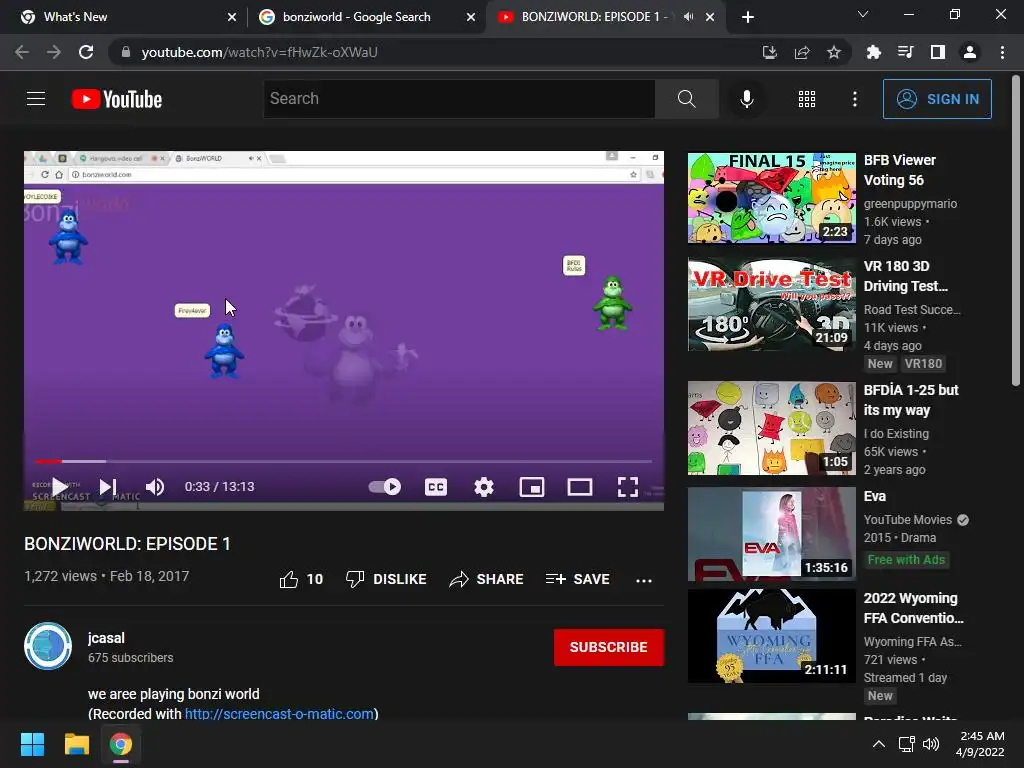Viewport: 1024px width, 768px height.
Task: Open the BFB Viewer Voting 56 thumbnail
Action: [x=771, y=198]
